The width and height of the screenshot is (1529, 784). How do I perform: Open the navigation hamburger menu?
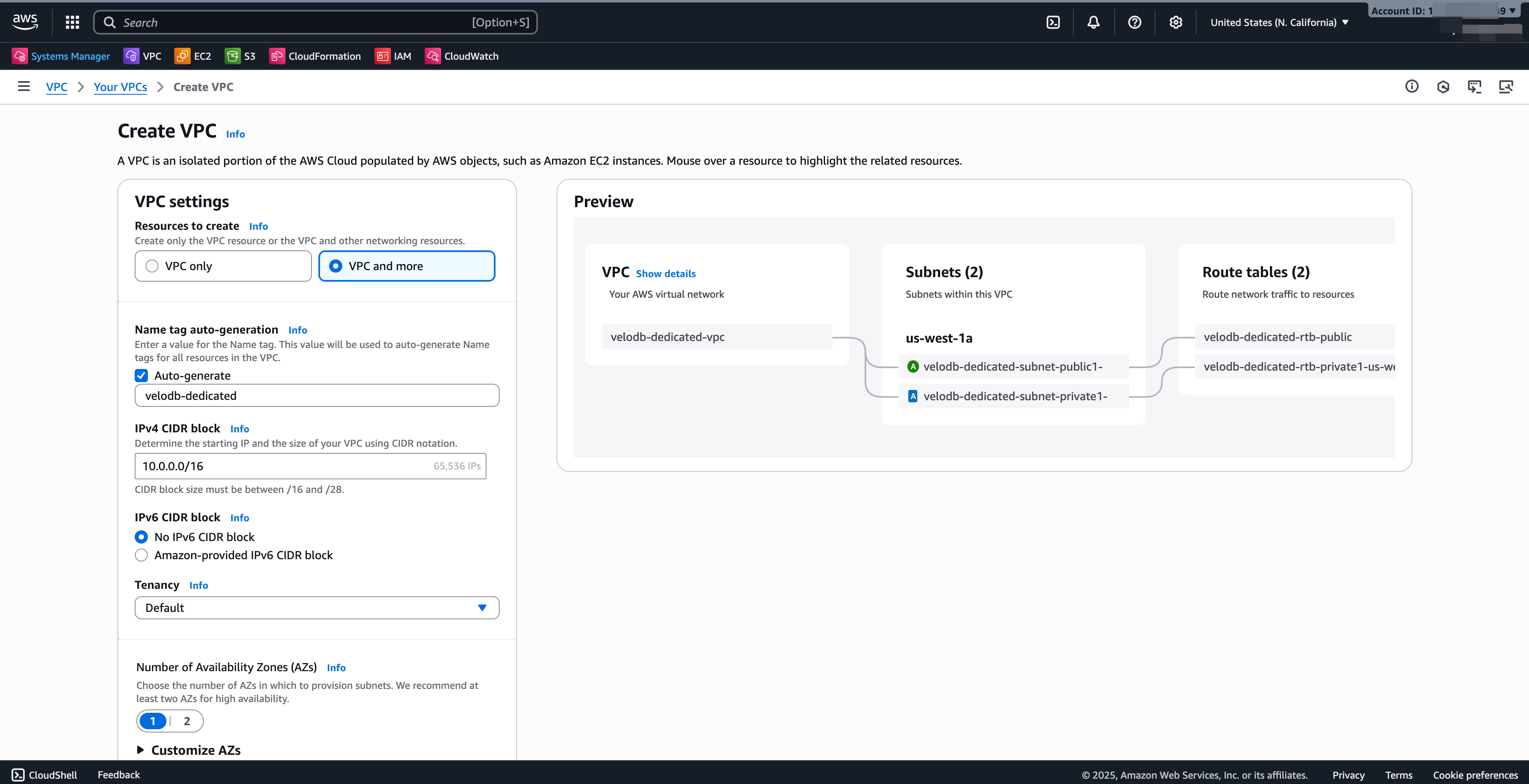click(x=24, y=86)
